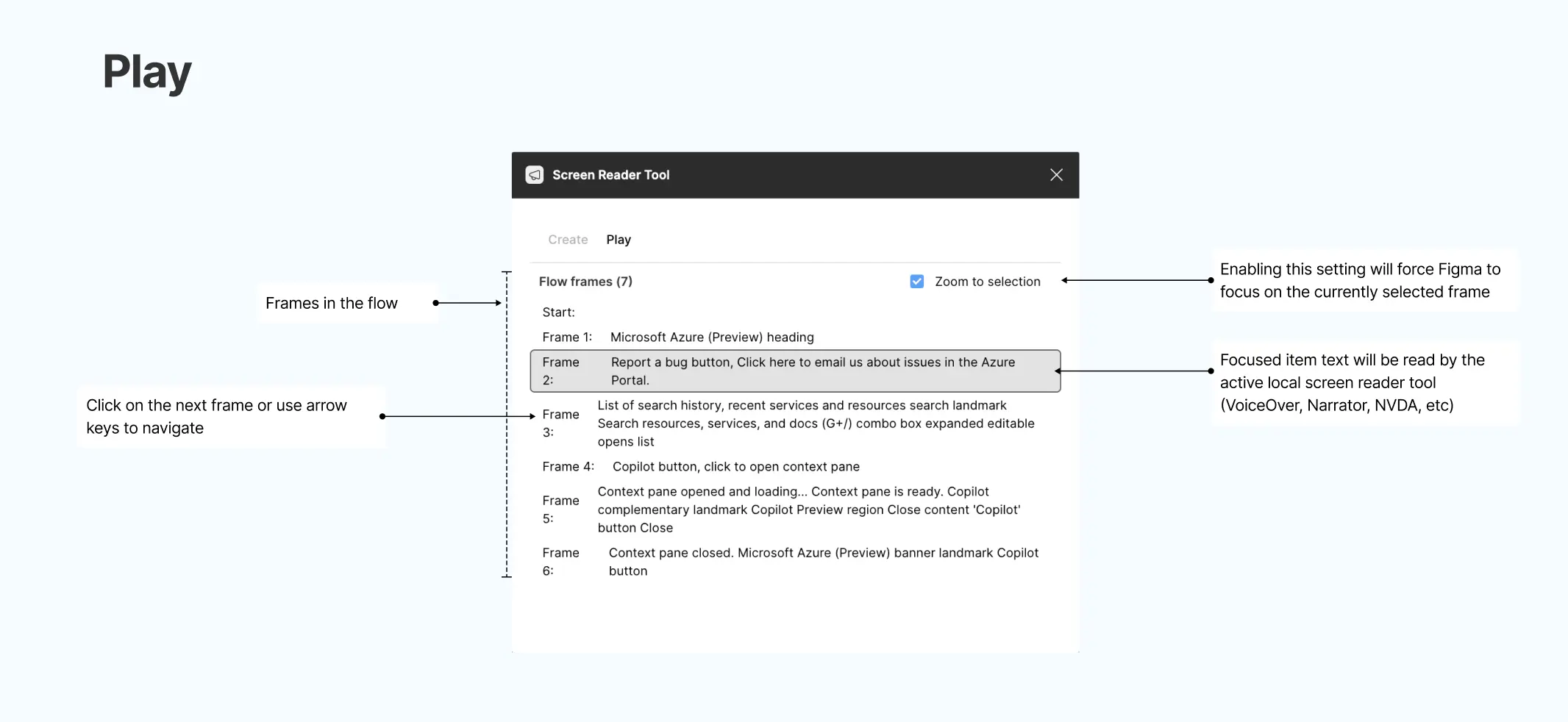The width and height of the screenshot is (1568, 722).
Task: Select Frame 5 Context pane opened entry
Action: tap(794, 510)
